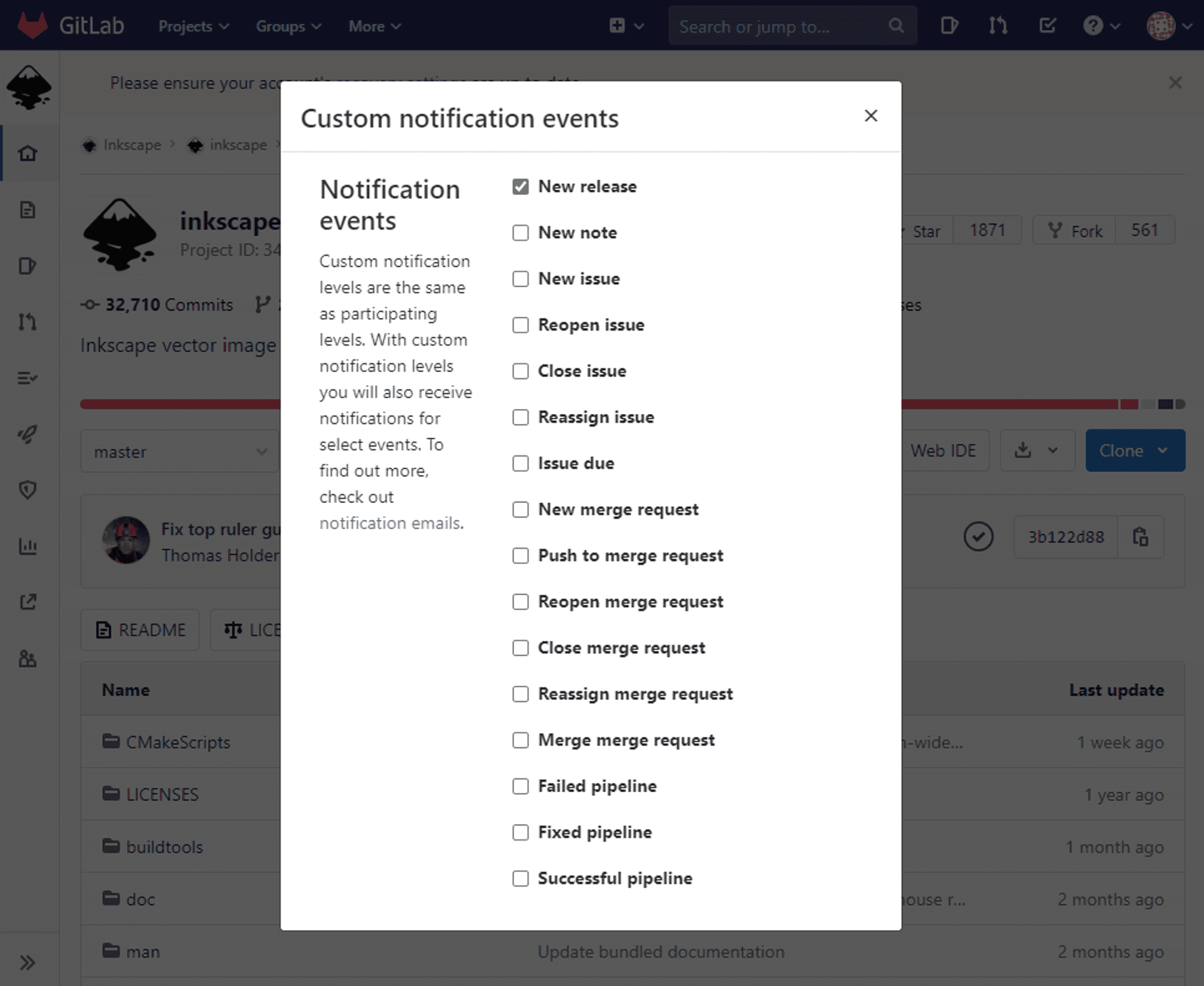This screenshot has height=986, width=1204.
Task: Open the master branch dropdown
Action: (x=180, y=451)
